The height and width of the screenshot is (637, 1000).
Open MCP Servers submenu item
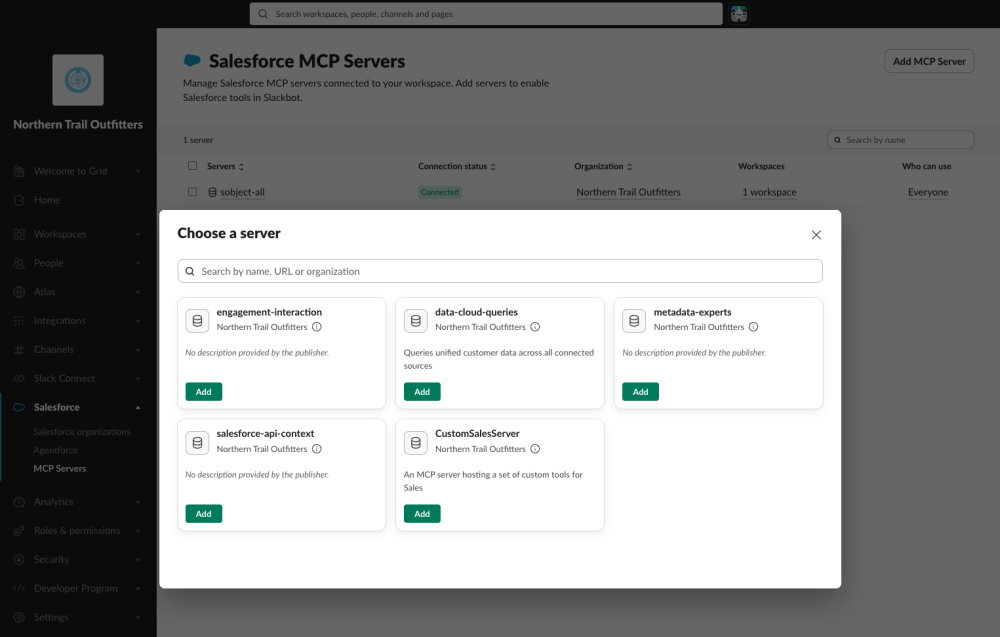coord(60,468)
